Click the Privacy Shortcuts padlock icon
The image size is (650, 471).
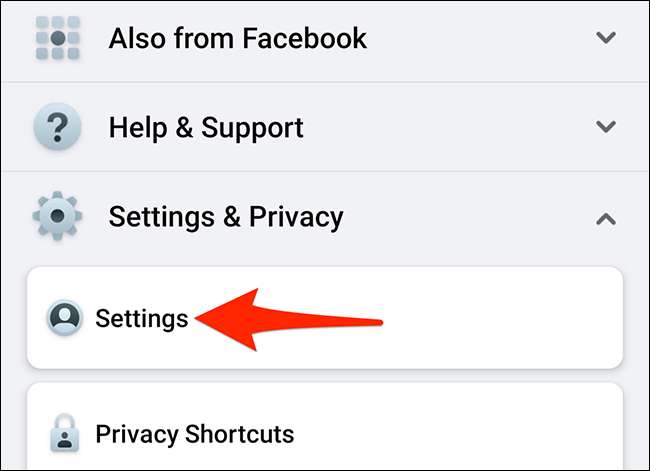tap(64, 433)
